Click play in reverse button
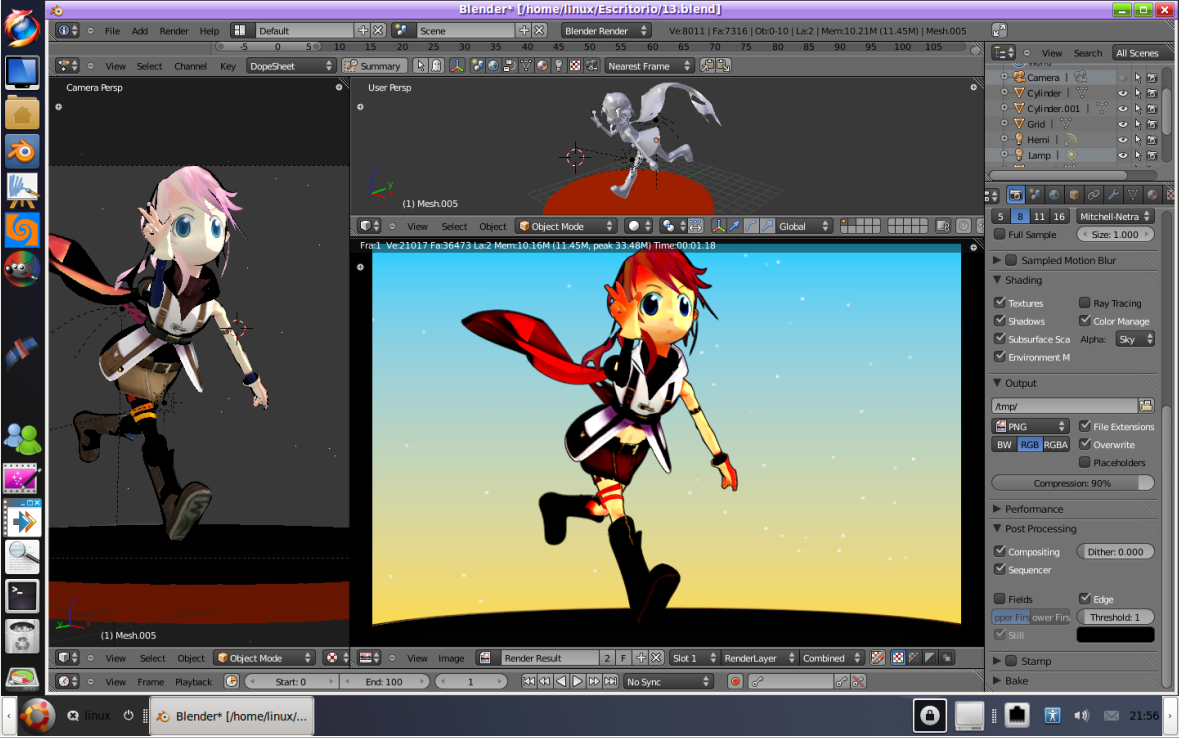 [561, 681]
